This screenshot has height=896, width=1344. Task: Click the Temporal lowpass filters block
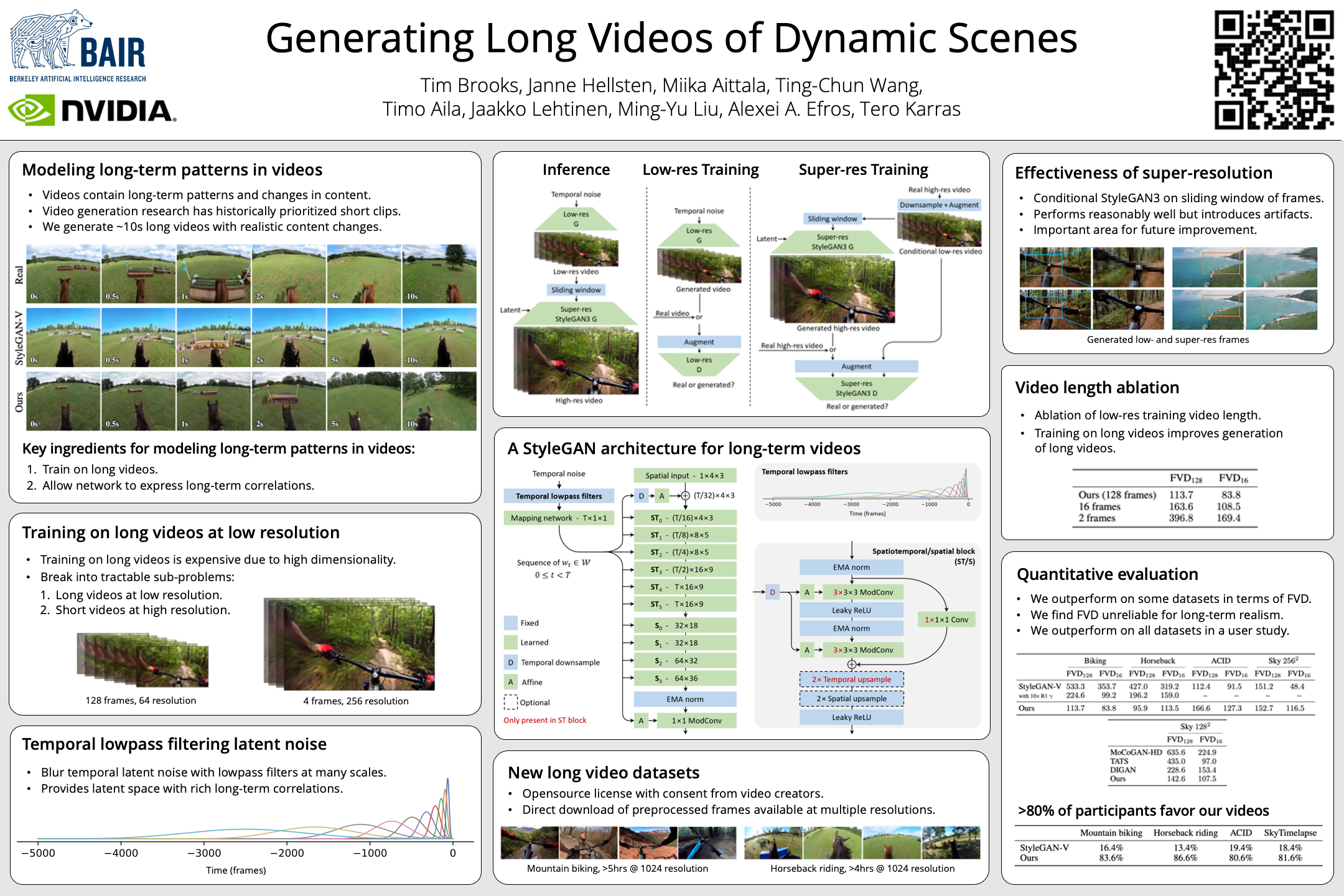click(x=558, y=496)
